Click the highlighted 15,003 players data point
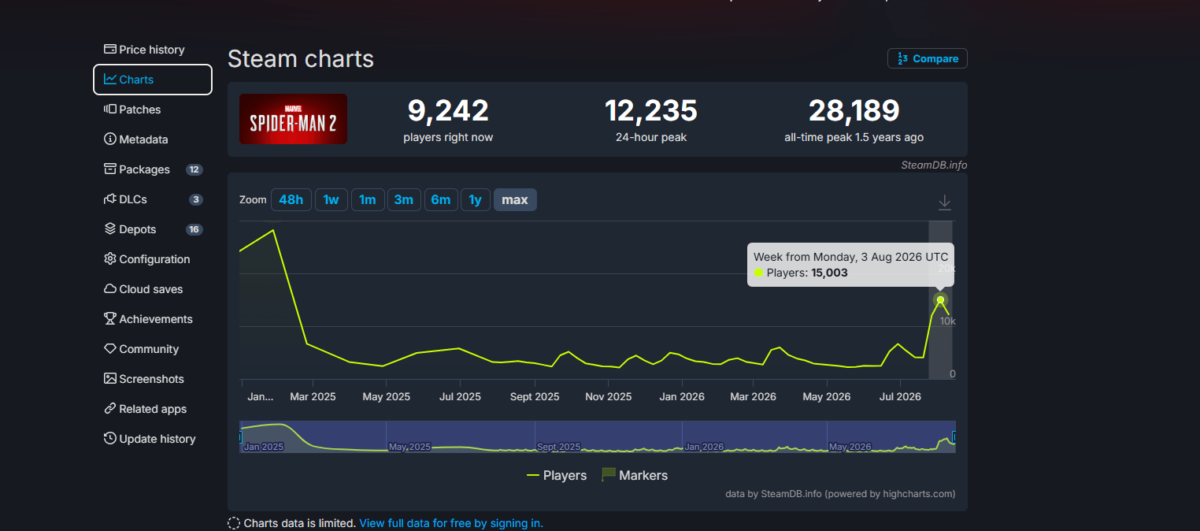The height and width of the screenshot is (531, 1200). click(941, 300)
